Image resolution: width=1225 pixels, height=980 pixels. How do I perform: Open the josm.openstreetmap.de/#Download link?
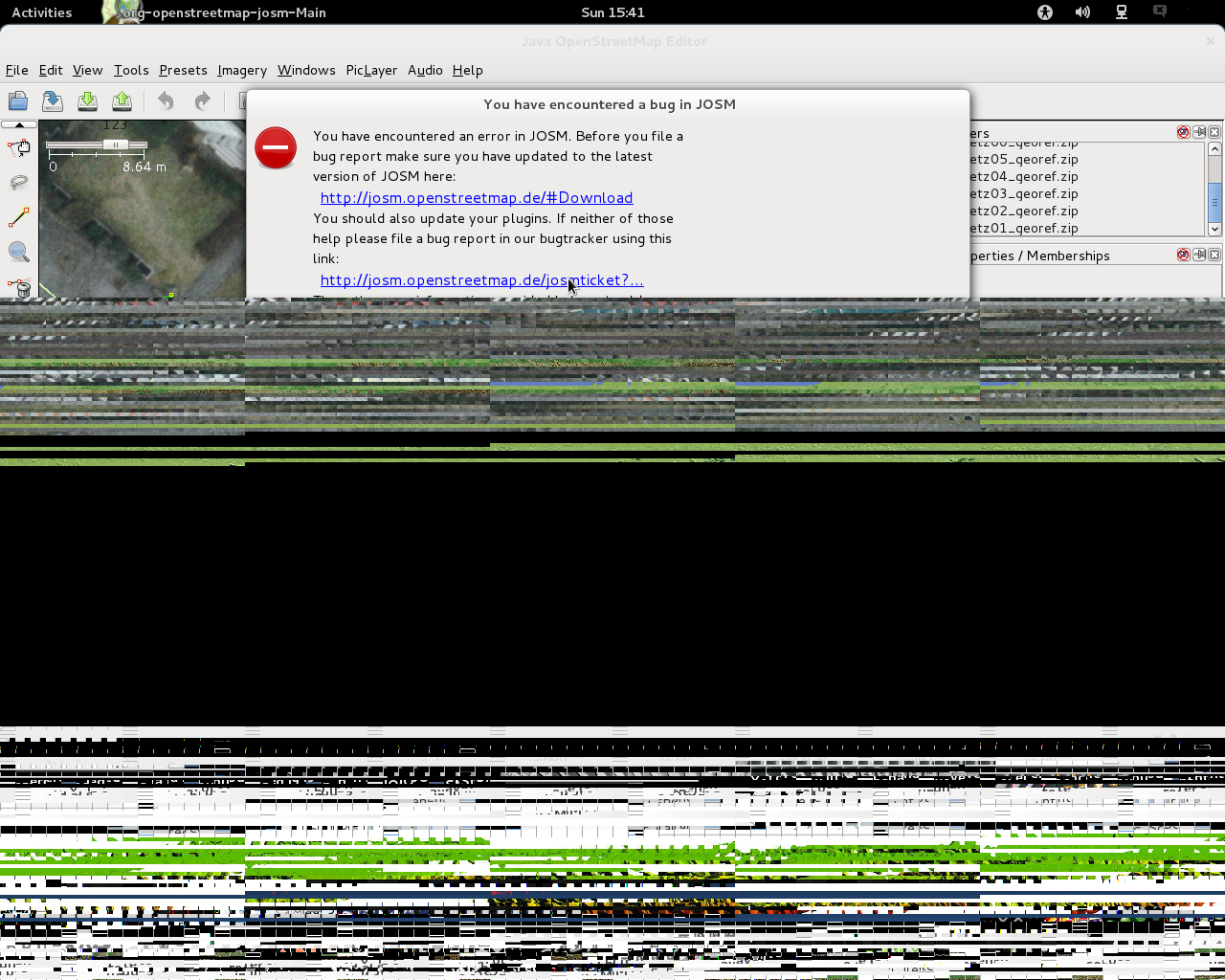click(477, 197)
